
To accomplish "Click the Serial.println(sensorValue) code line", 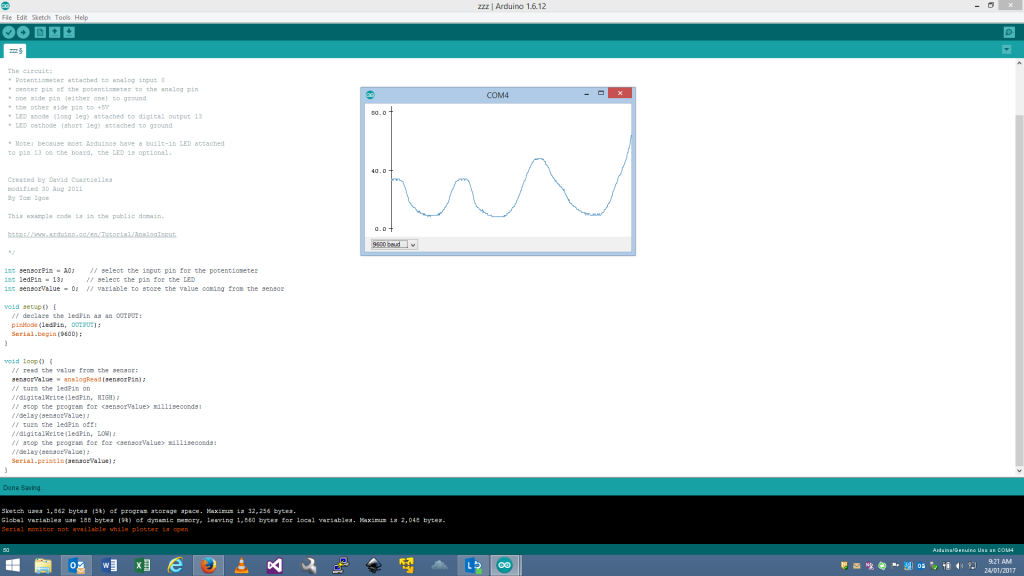I will coord(63,461).
